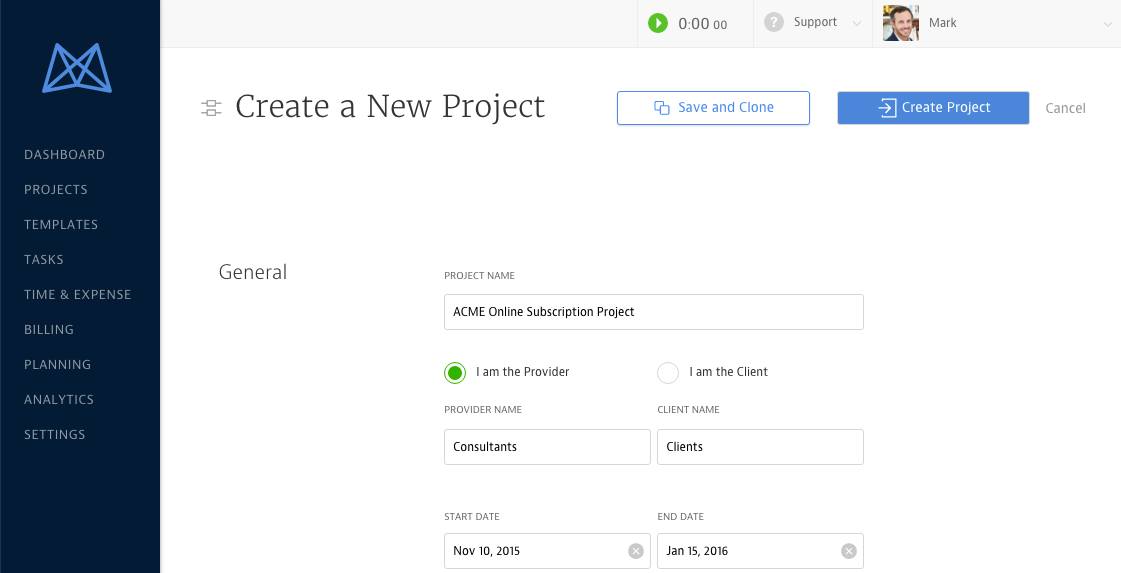The width and height of the screenshot is (1121, 573).
Task: Select the "I am the Provider" radio button
Action: click(x=455, y=373)
